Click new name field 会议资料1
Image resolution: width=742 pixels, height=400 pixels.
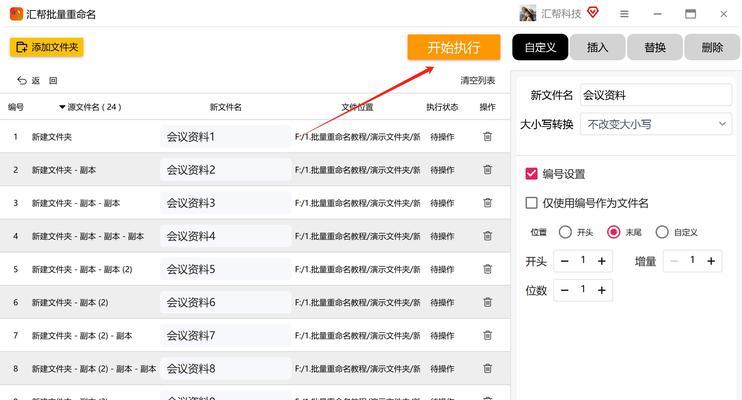226,137
